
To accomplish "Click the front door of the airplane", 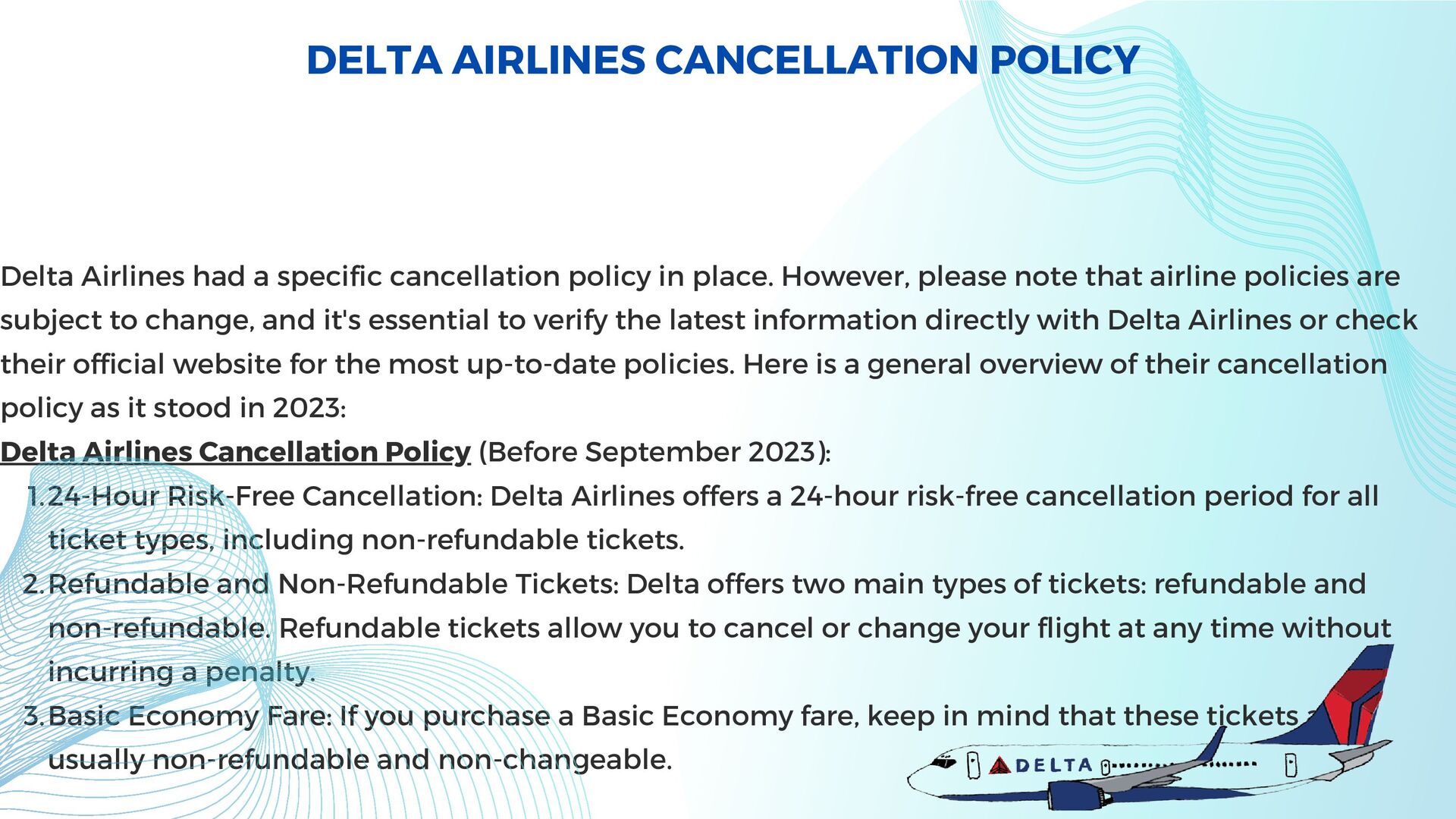I will (x=974, y=766).
